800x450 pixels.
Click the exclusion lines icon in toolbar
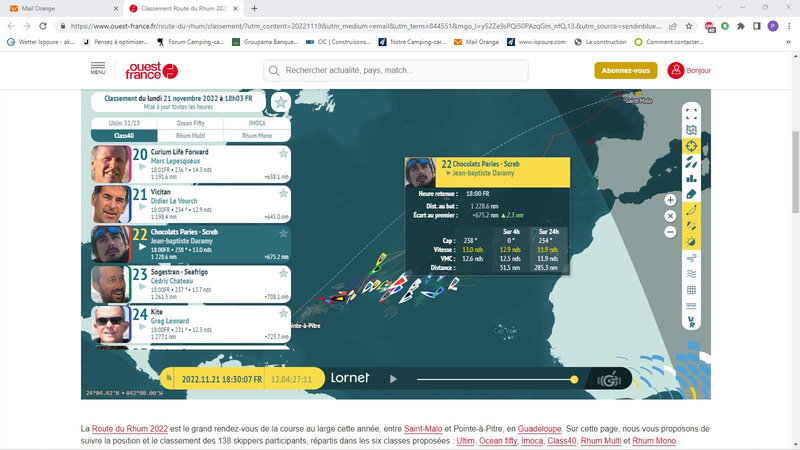pos(691,306)
